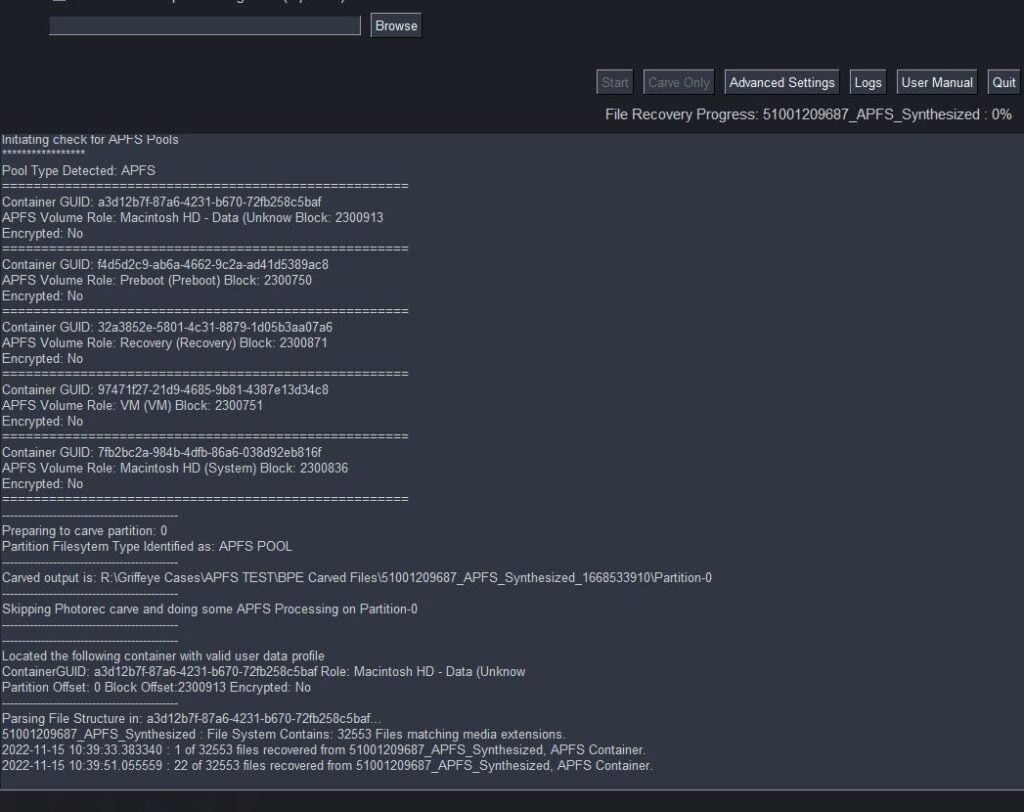Select Container GUID 97471f27-21d9-4685 line
Image resolution: width=1024 pixels, height=812 pixels.
point(165,390)
